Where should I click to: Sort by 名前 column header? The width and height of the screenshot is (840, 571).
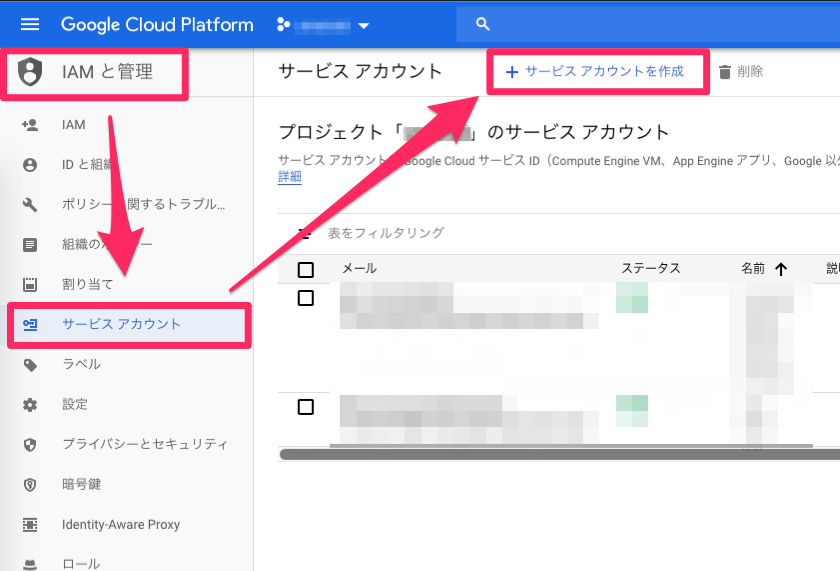point(753,268)
